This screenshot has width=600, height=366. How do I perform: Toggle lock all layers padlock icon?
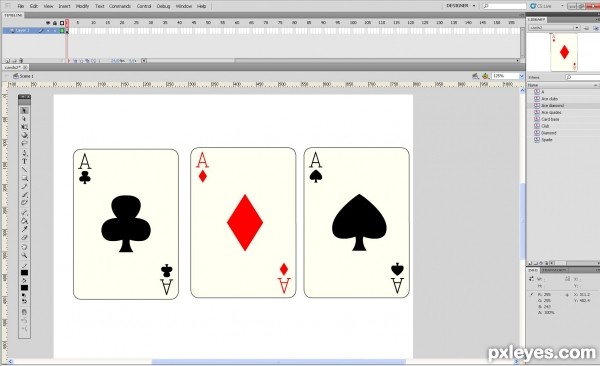(55, 23)
